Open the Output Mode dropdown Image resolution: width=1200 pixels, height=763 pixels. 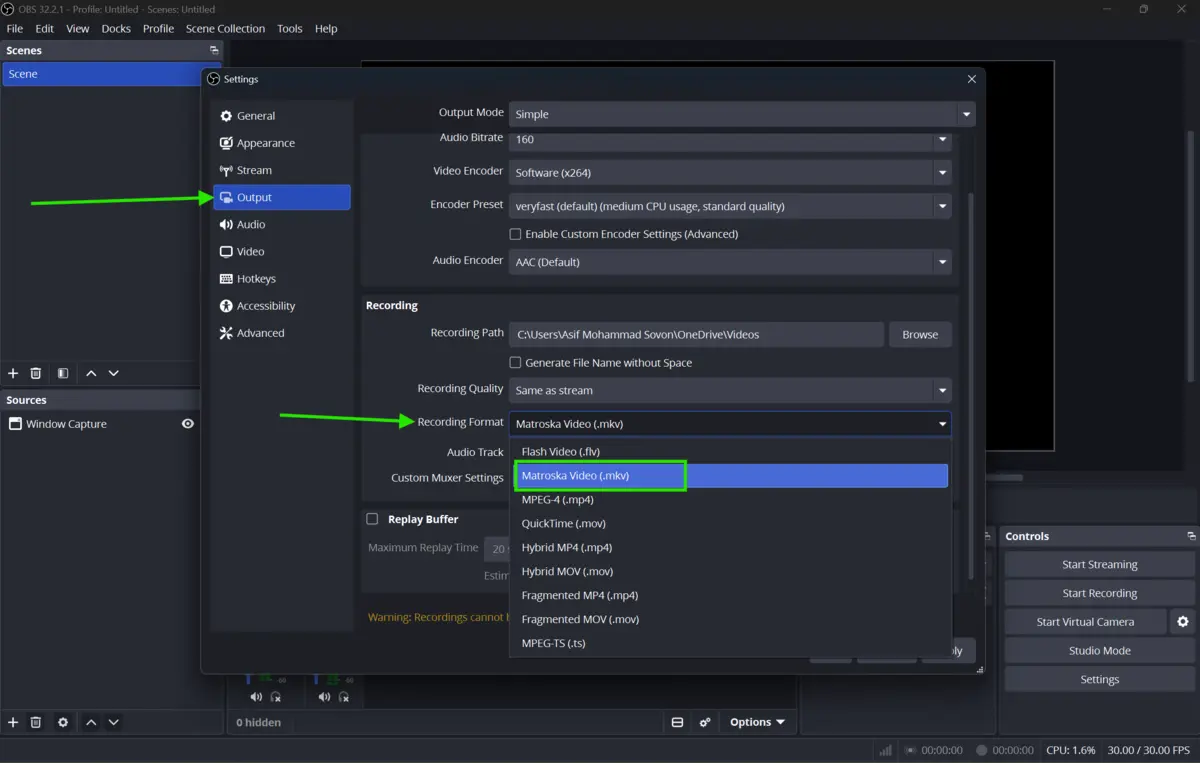(742, 114)
